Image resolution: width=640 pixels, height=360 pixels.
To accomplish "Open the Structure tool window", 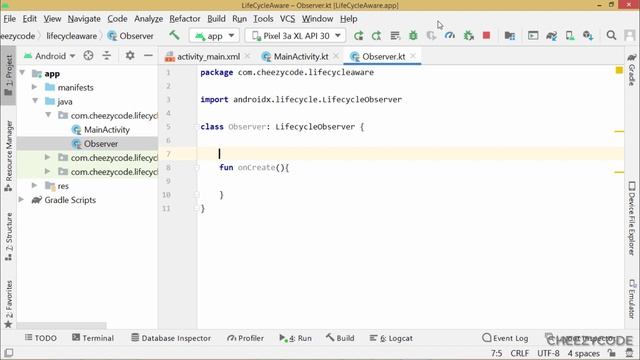I will 8,237.
